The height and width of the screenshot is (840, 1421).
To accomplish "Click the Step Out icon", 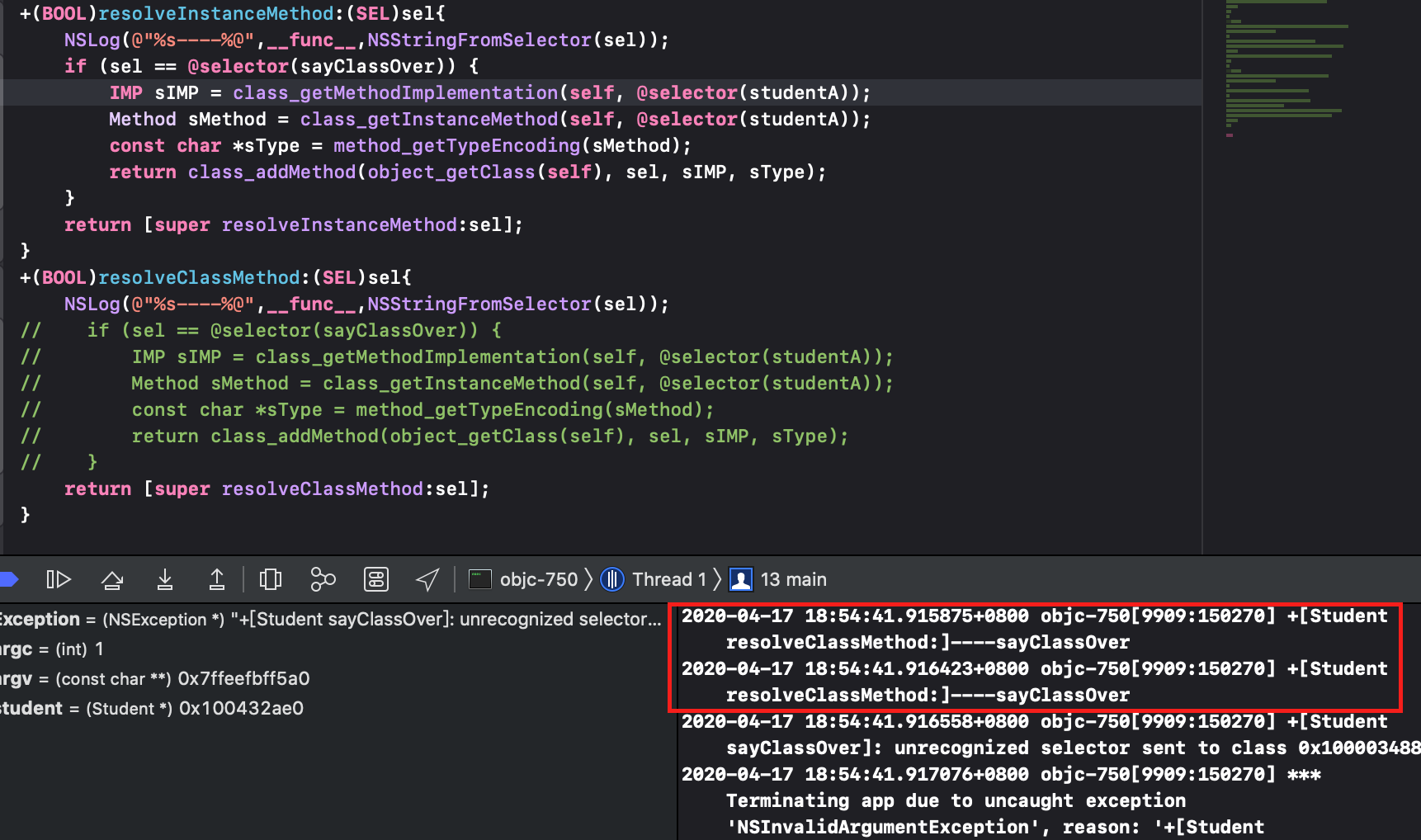I will coord(217,579).
